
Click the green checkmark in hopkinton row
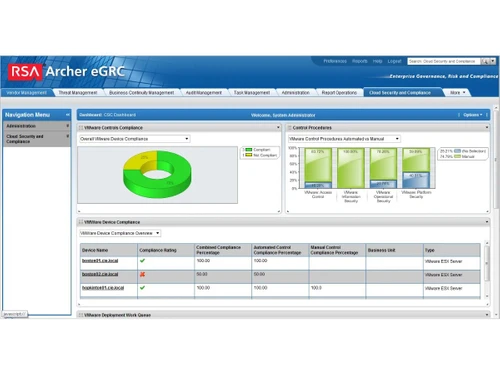pyautogui.click(x=142, y=287)
